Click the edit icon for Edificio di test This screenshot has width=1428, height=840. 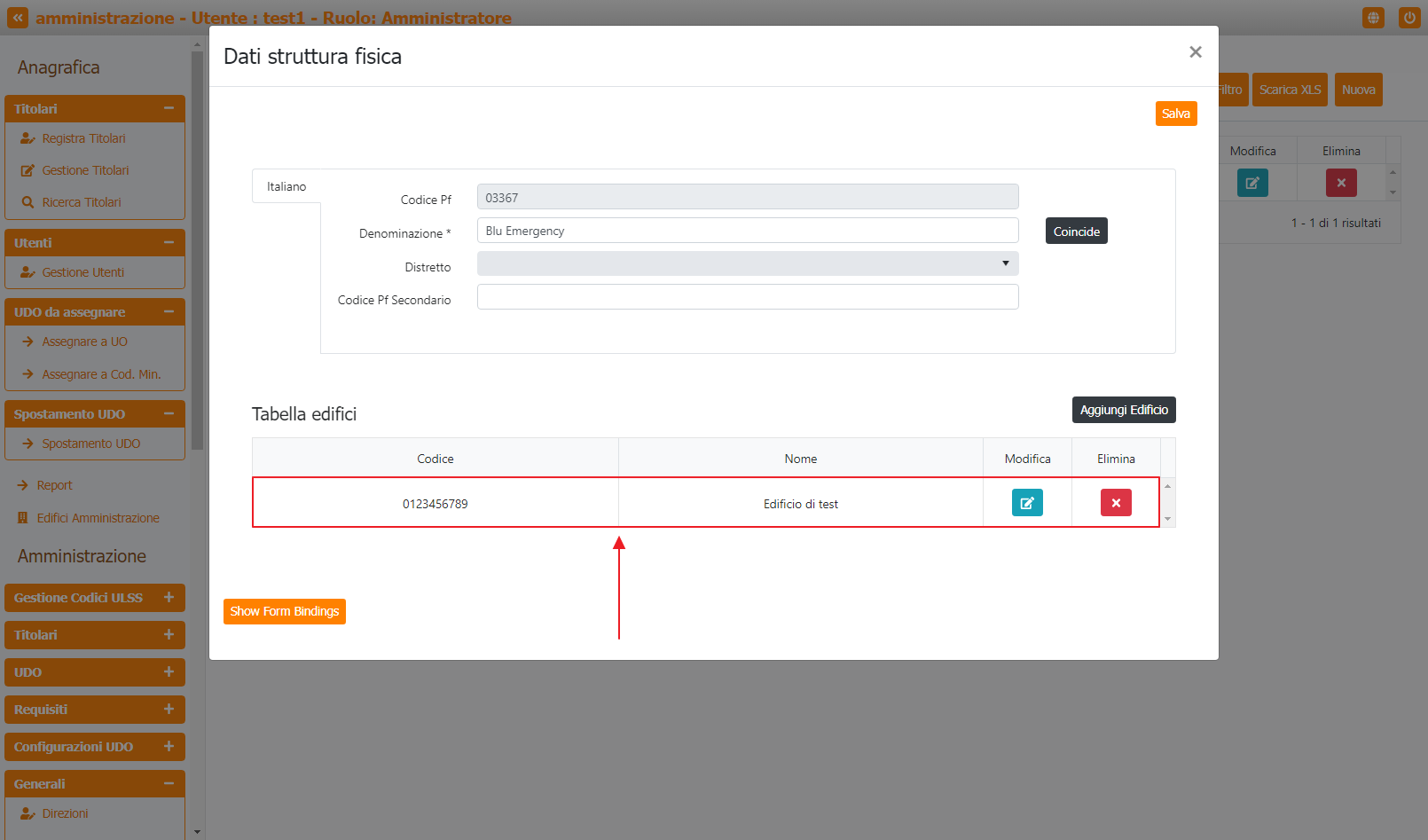click(x=1027, y=503)
